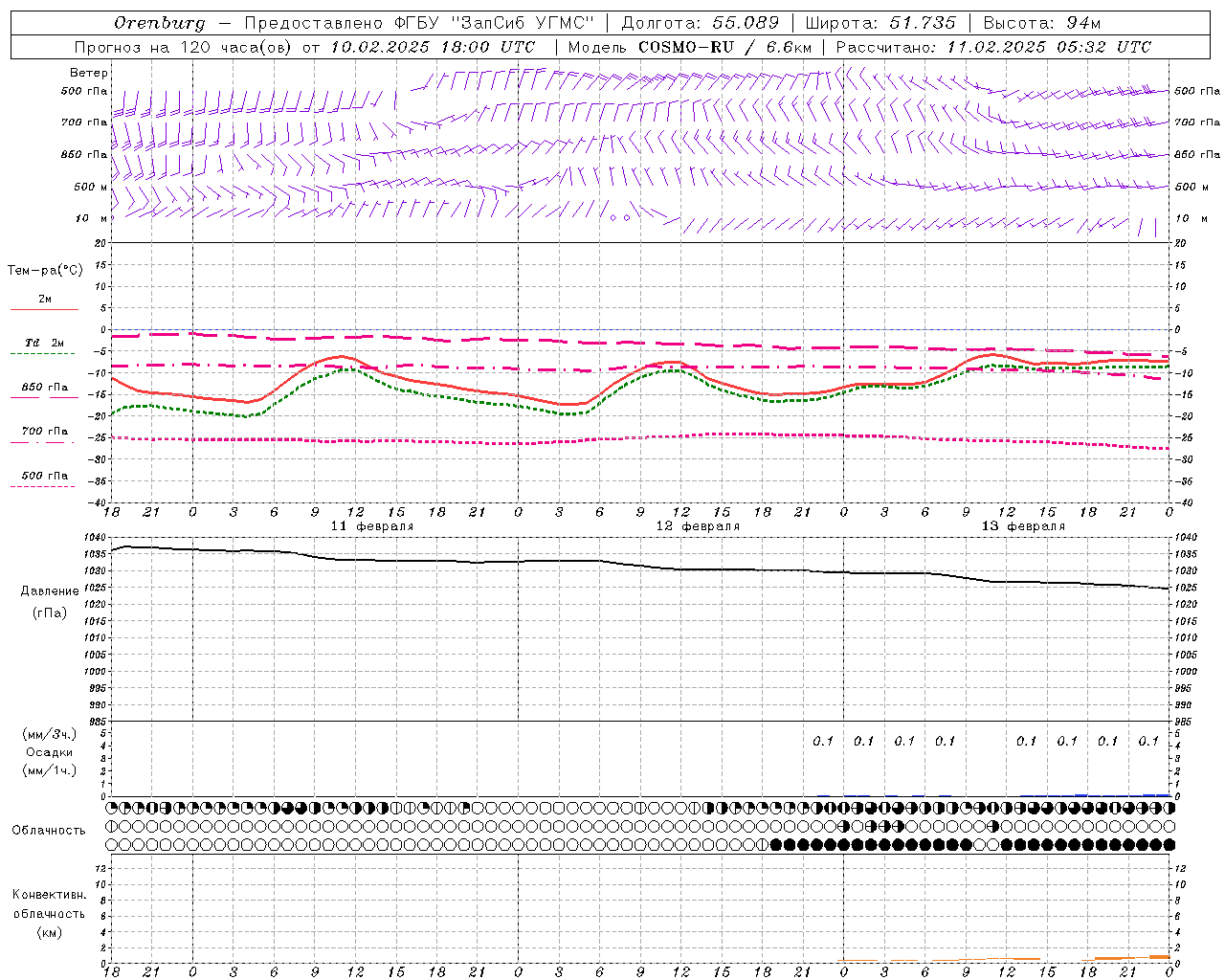Image resolution: width=1225 pixels, height=980 pixels.
Task: Click the (мм/3ч.) precipitation unit label
Action: point(50,734)
